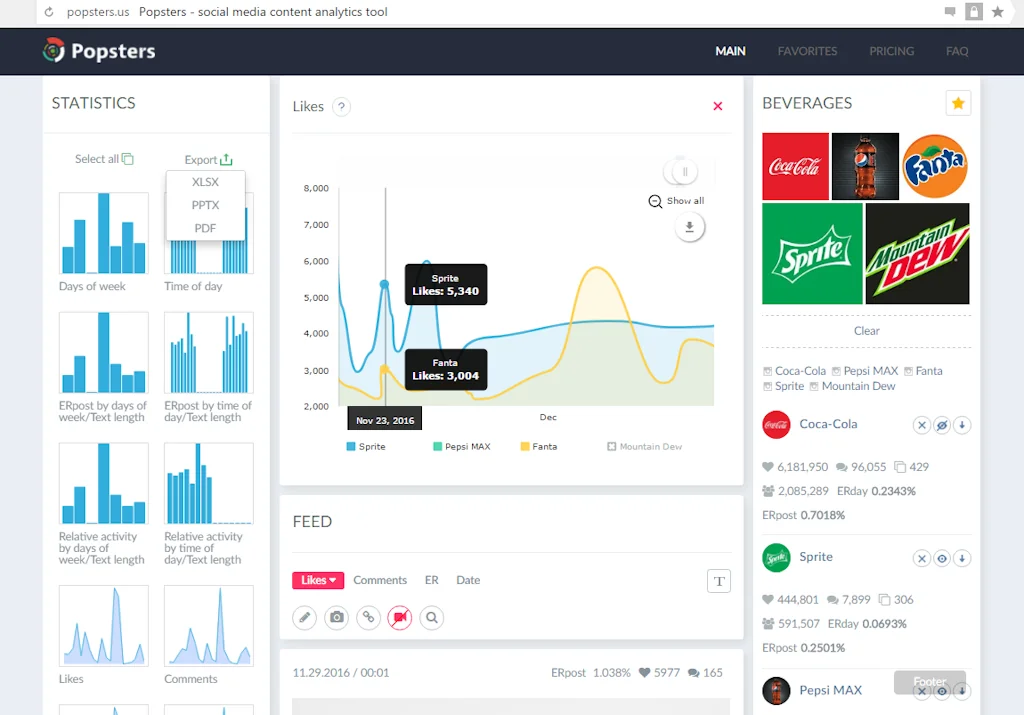
Task: Expand Coca-Cola details with down arrow
Action: click(x=962, y=426)
